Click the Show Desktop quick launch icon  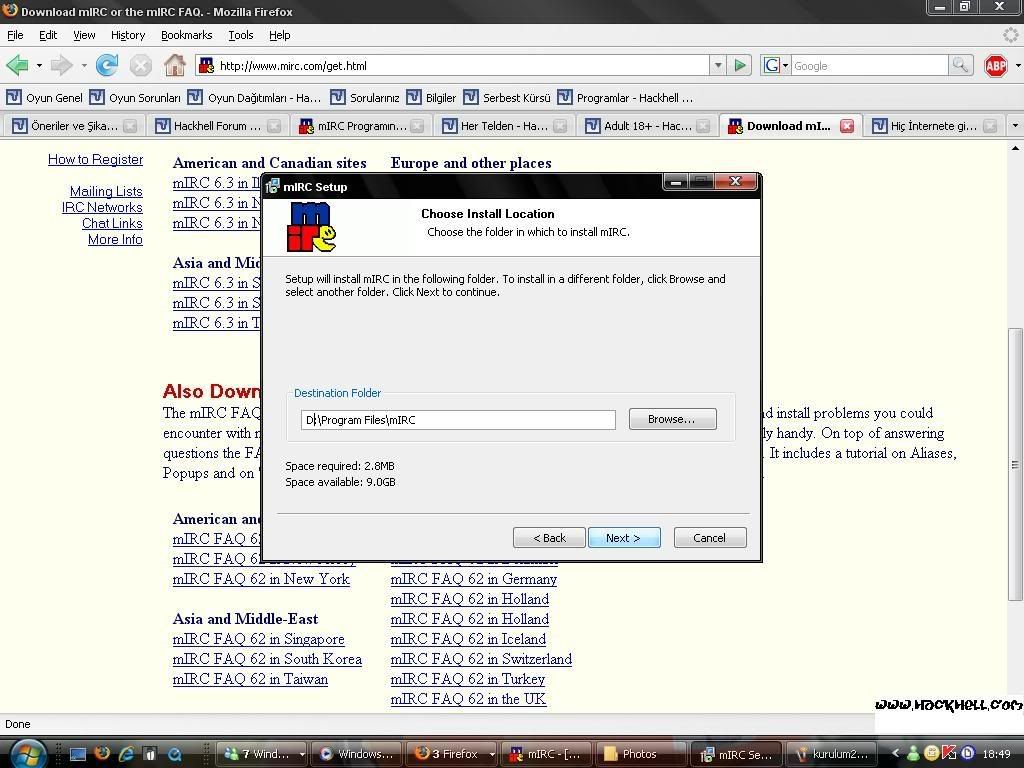[x=78, y=754]
